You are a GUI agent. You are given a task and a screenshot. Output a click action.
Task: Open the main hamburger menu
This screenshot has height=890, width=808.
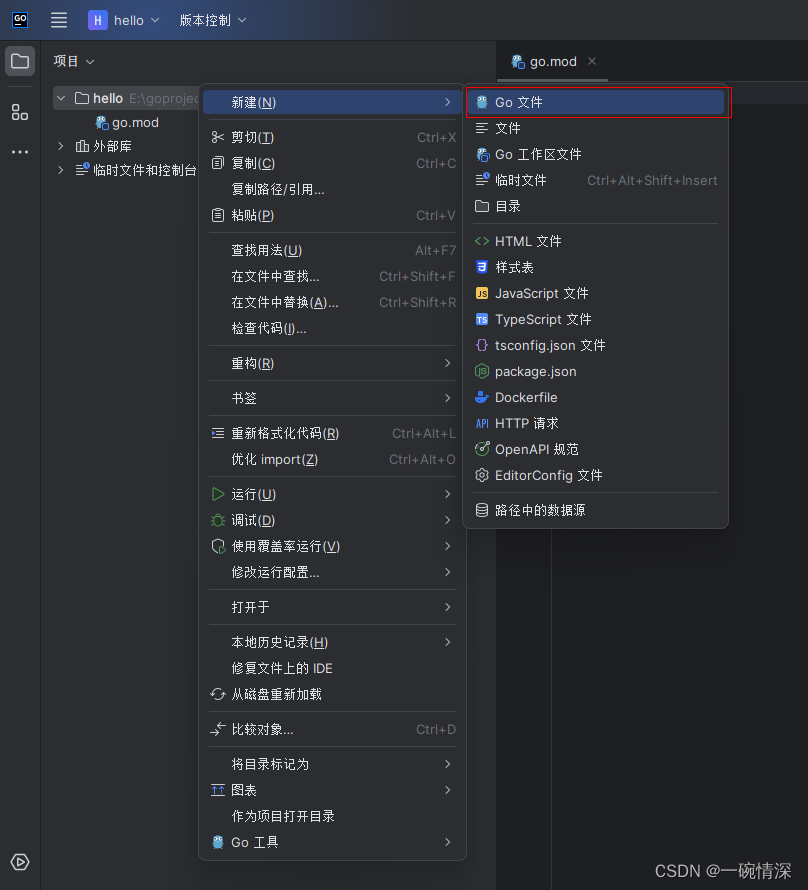pos(58,20)
